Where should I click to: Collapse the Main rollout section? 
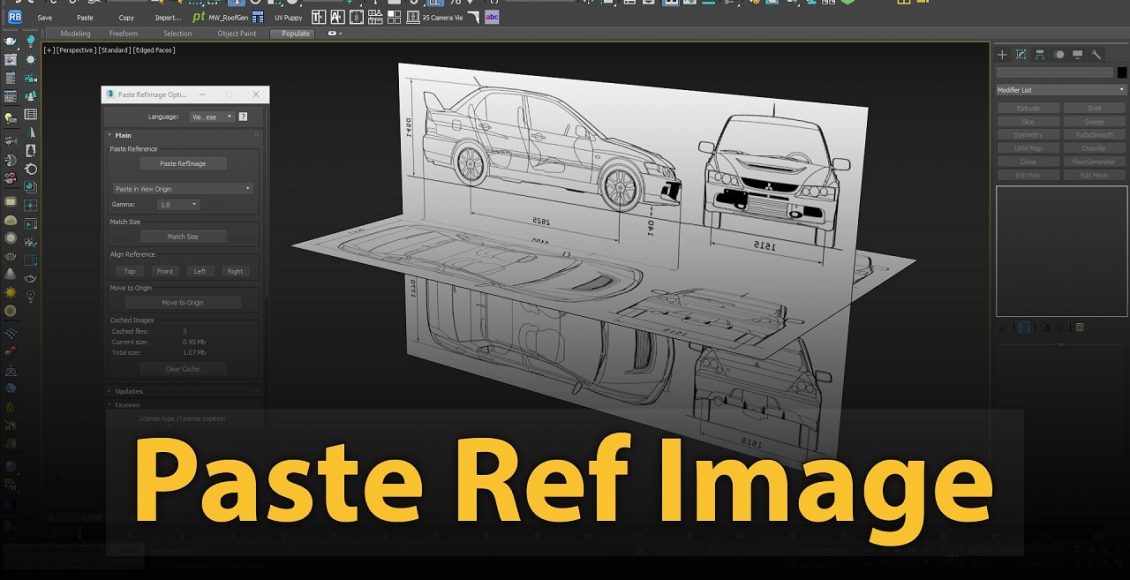tap(123, 135)
